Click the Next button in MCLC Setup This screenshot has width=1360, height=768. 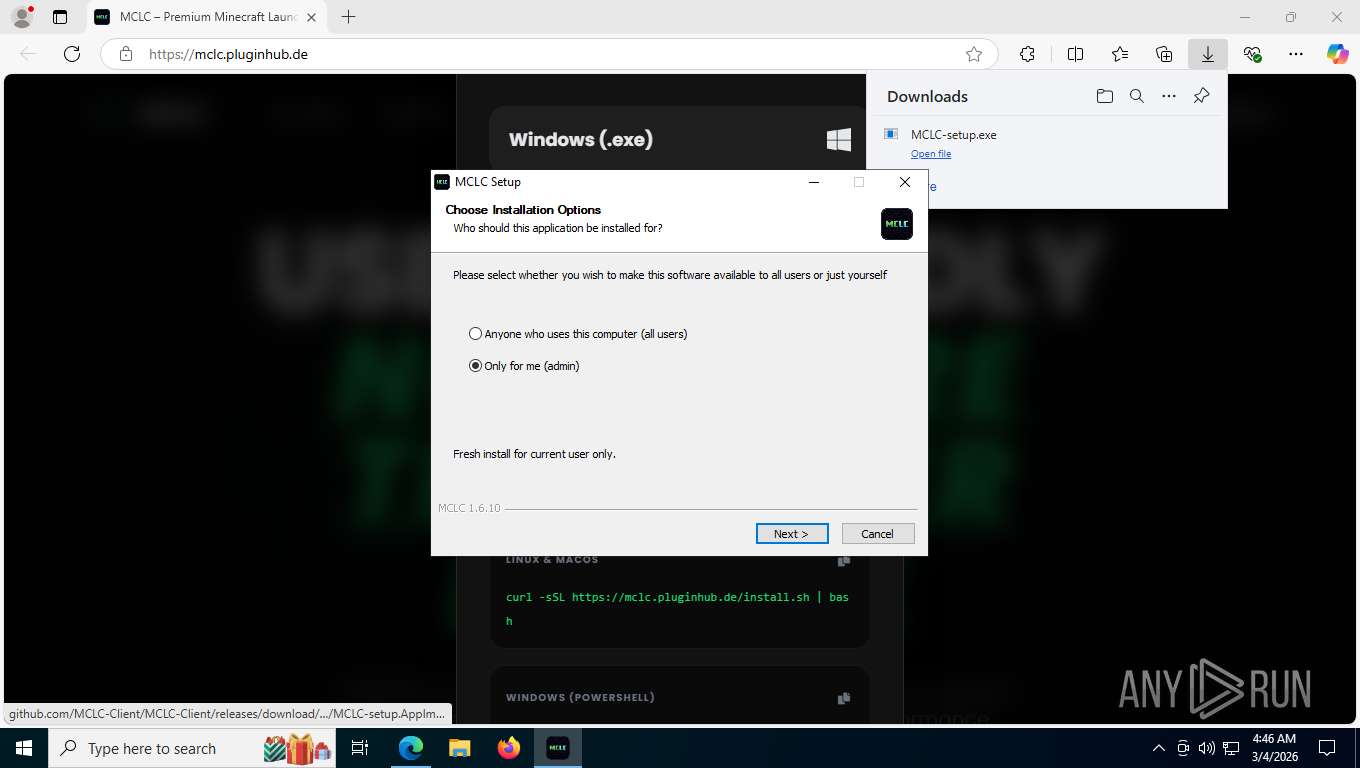coord(792,533)
